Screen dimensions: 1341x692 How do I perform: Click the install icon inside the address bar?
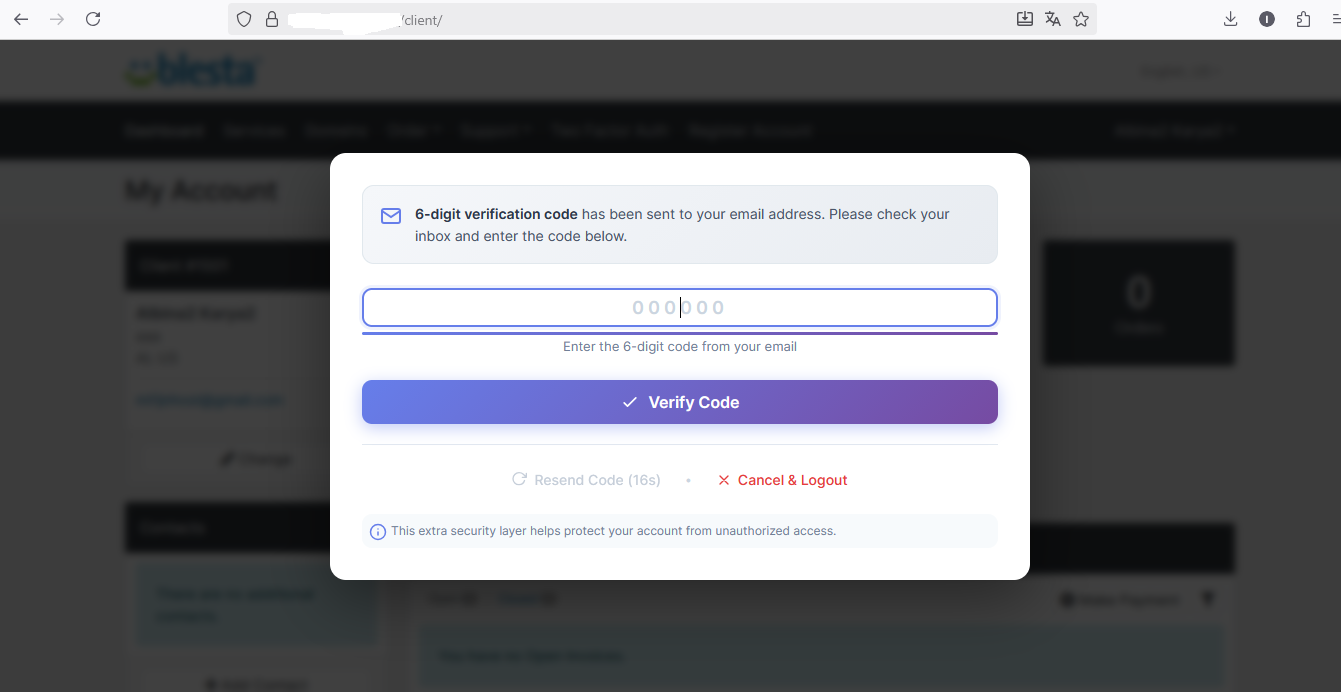click(1025, 19)
